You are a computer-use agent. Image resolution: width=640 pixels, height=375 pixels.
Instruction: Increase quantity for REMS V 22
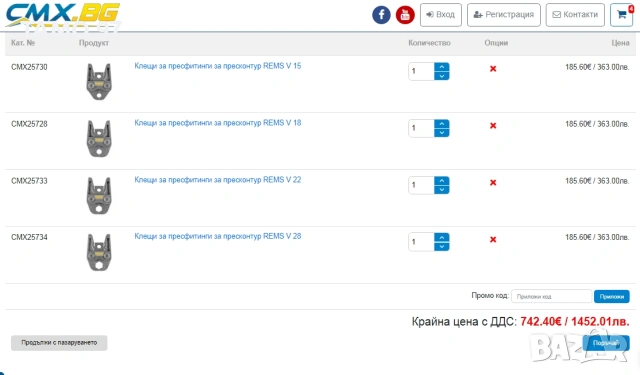(442, 181)
